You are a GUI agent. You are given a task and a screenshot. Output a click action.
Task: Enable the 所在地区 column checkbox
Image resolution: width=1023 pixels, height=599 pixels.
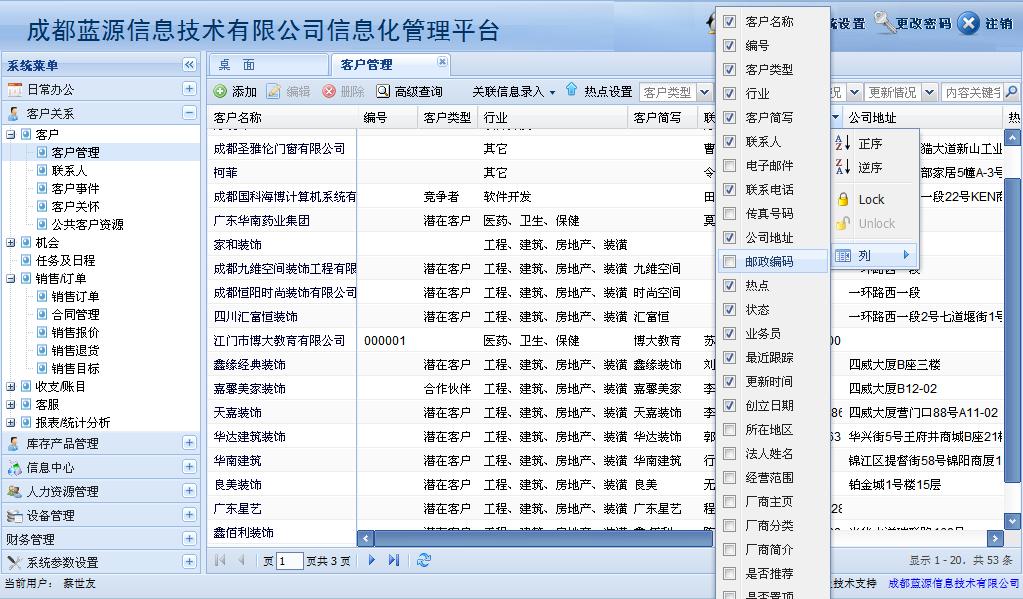click(x=729, y=429)
